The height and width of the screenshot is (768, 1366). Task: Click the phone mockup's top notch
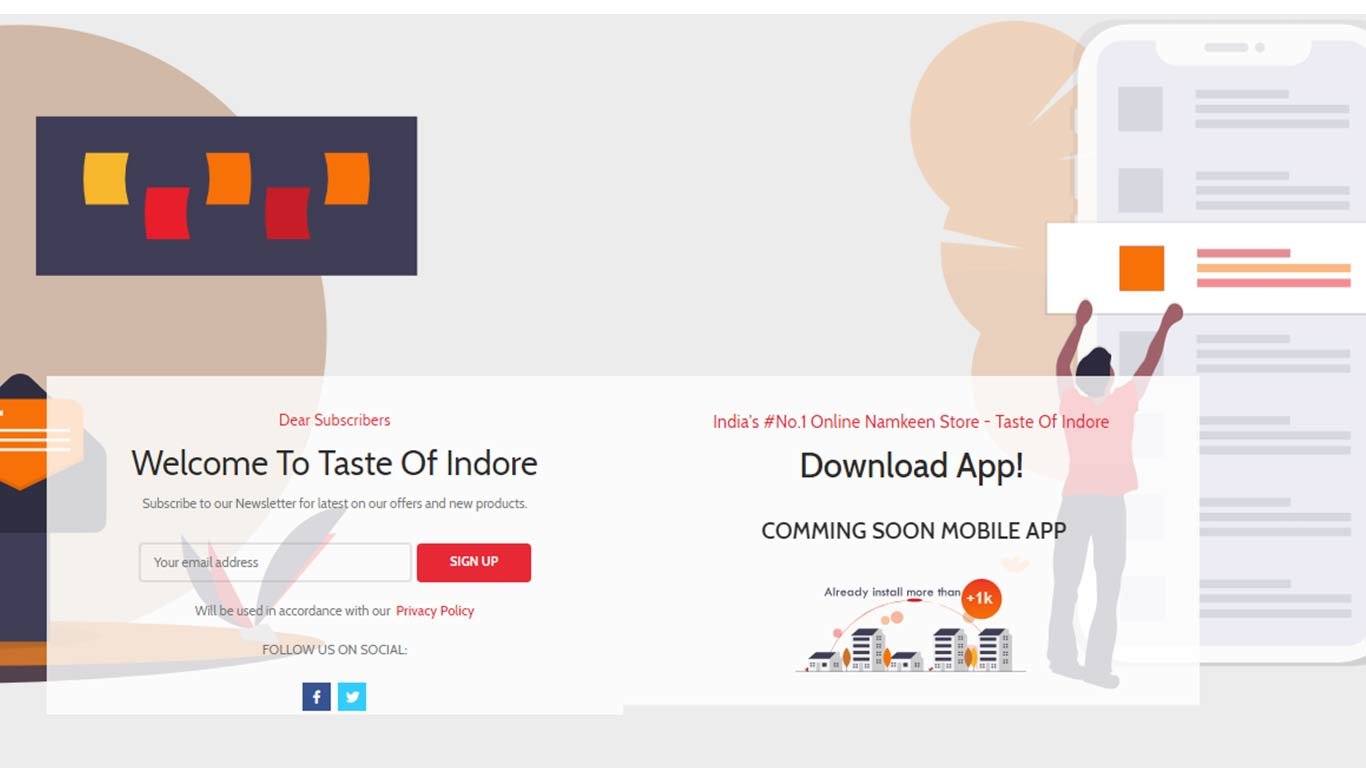(x=1234, y=48)
